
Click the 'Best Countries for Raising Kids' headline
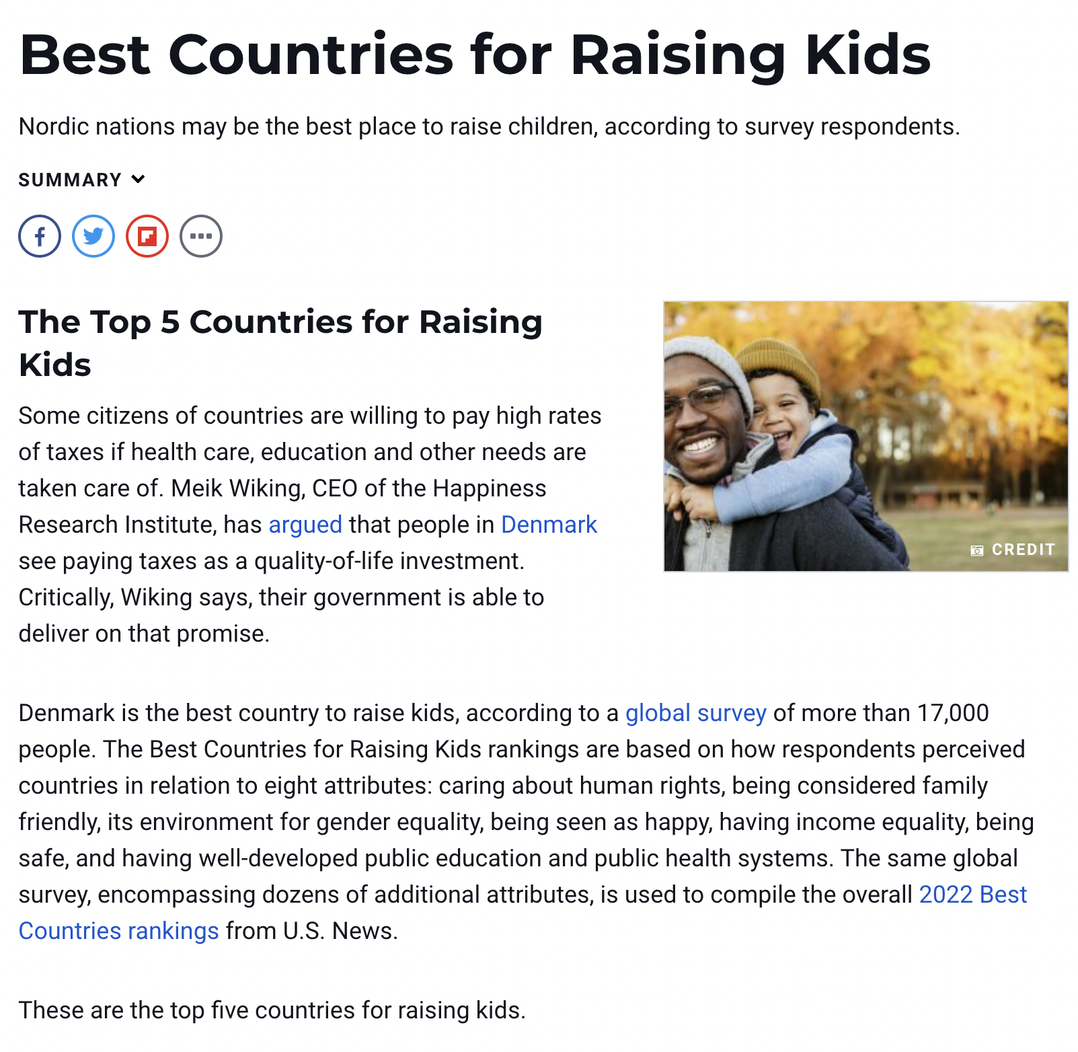point(475,55)
